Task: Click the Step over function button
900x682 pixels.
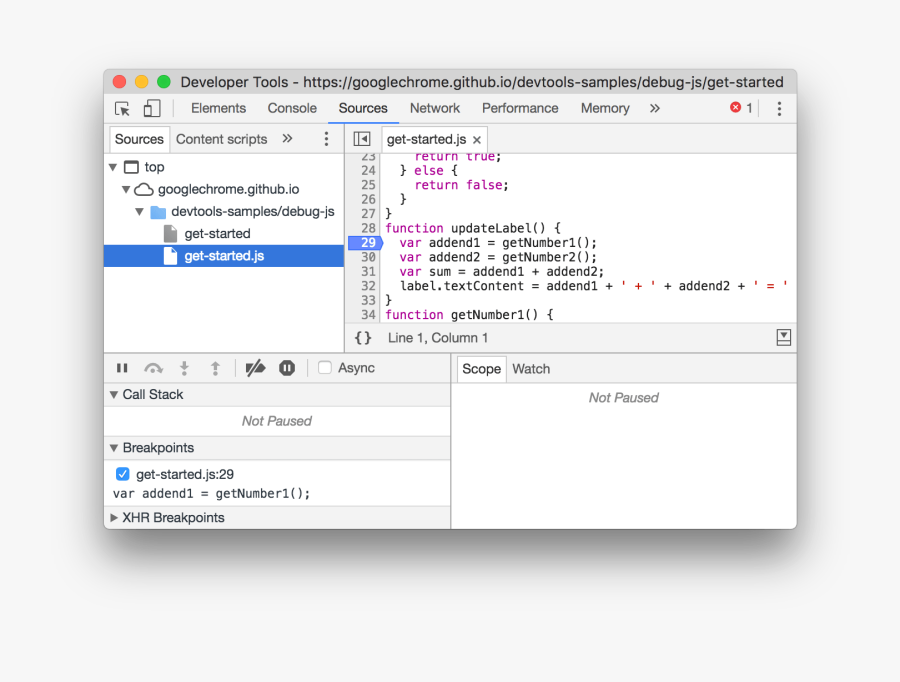Action: coord(153,368)
